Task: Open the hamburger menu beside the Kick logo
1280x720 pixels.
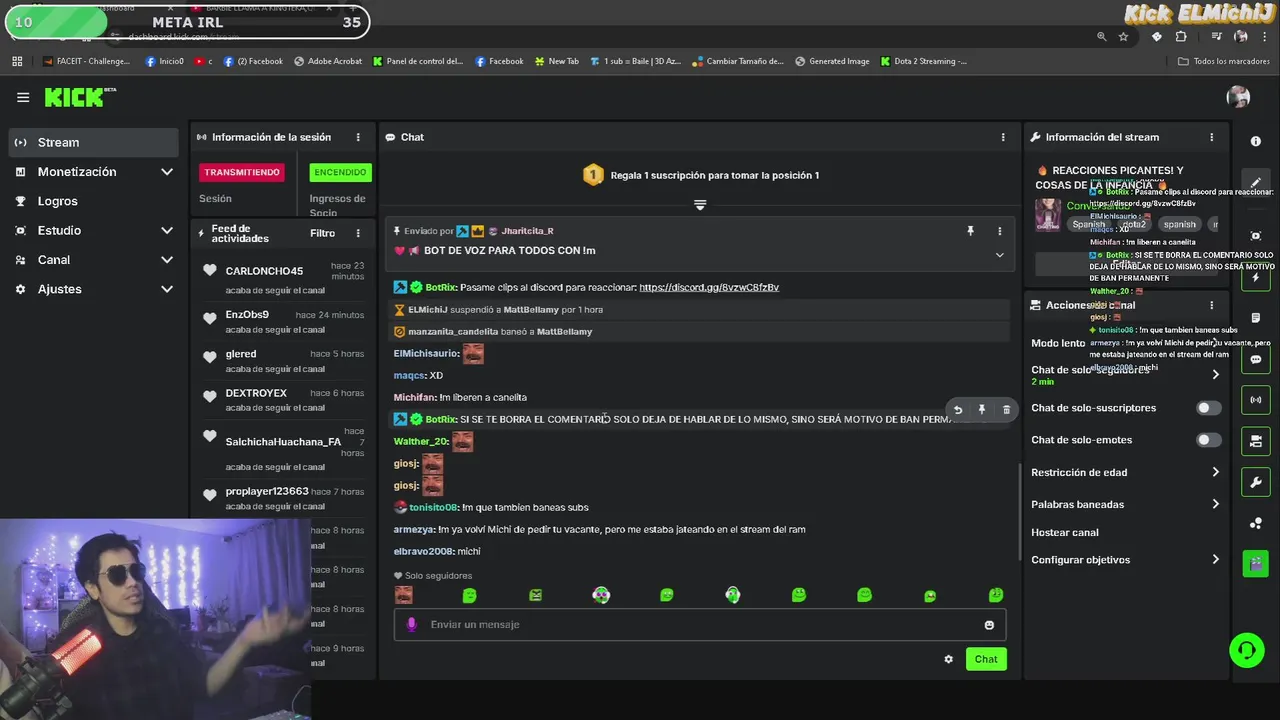Action: tap(23, 97)
